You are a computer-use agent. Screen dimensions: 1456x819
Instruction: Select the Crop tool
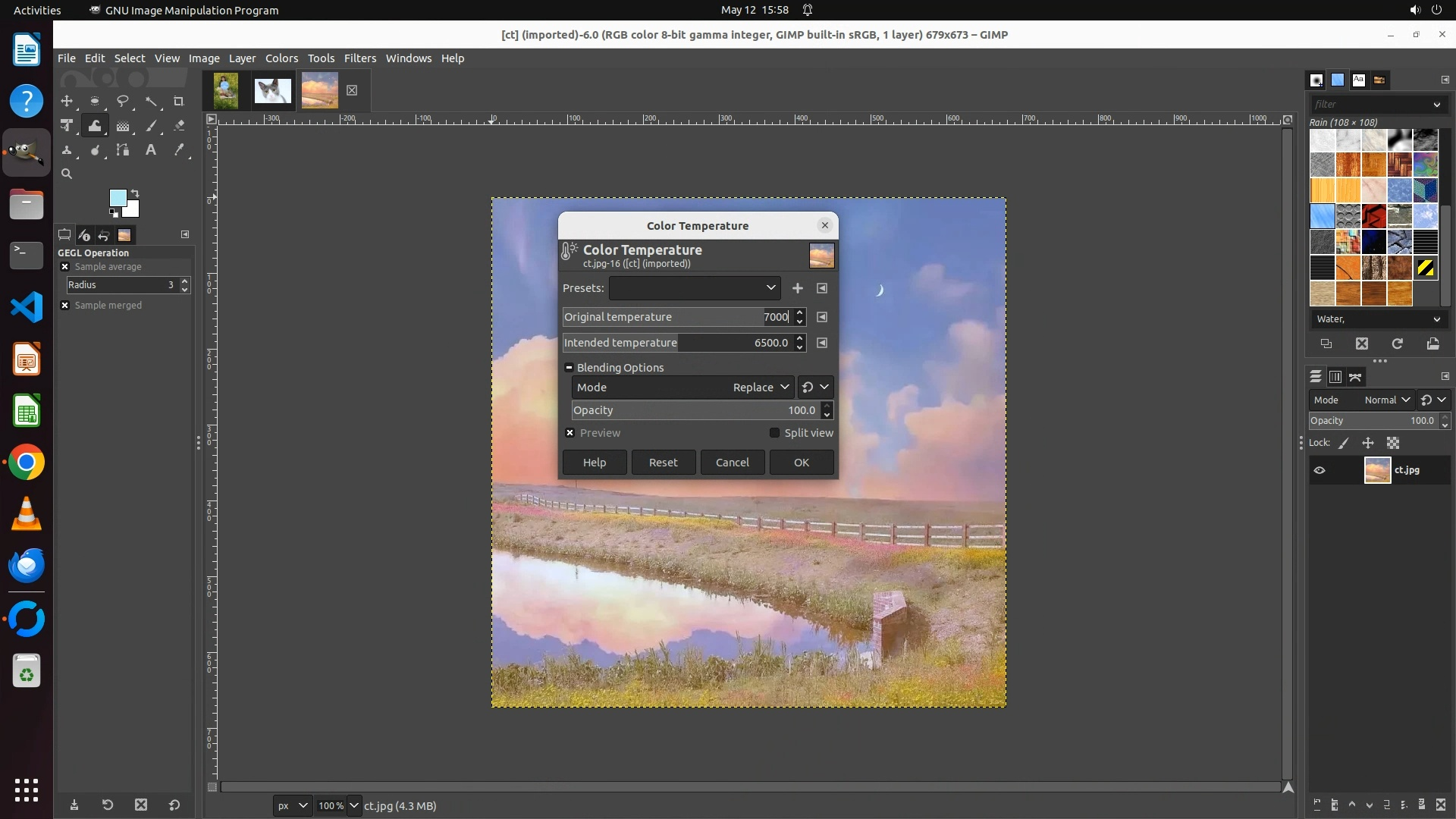tap(179, 101)
